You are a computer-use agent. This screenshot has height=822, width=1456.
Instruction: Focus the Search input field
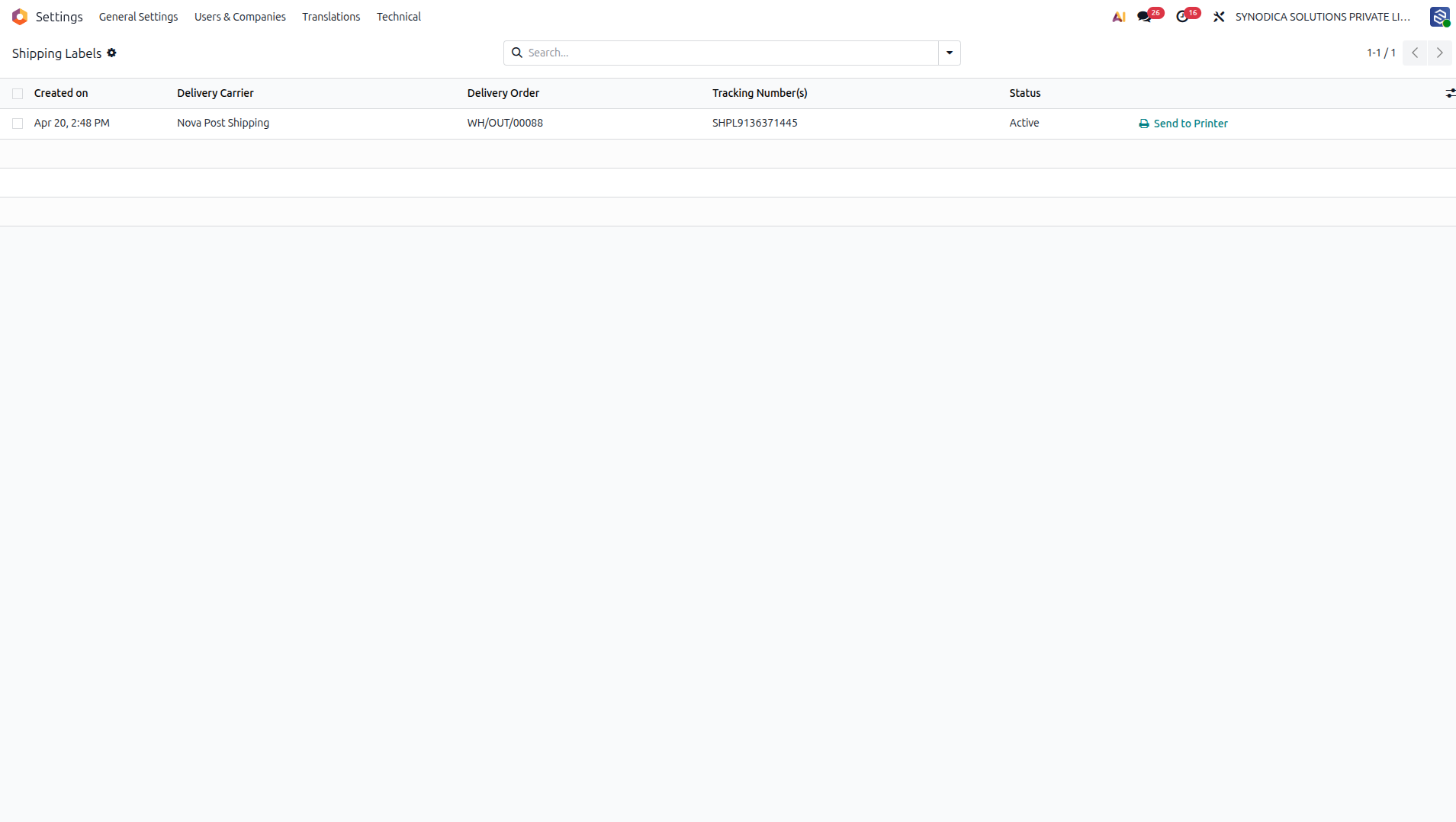[x=731, y=53]
